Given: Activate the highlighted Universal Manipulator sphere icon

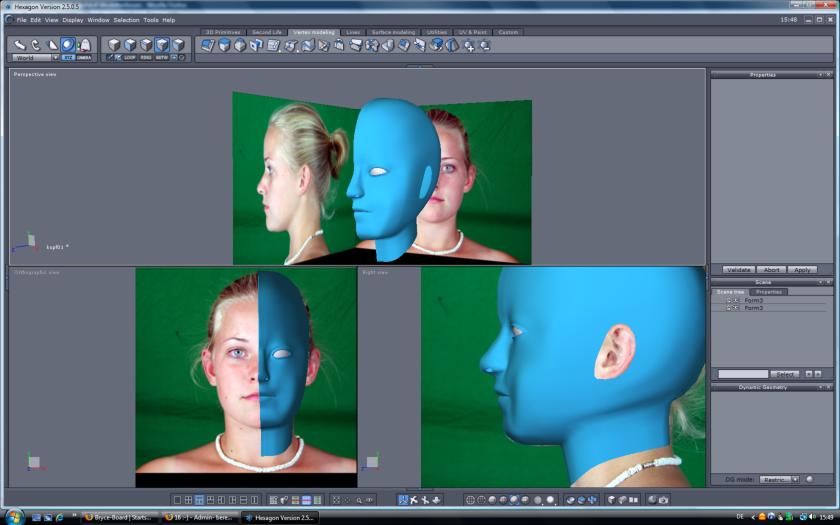Looking at the screenshot, I should pyautogui.click(x=68, y=45).
